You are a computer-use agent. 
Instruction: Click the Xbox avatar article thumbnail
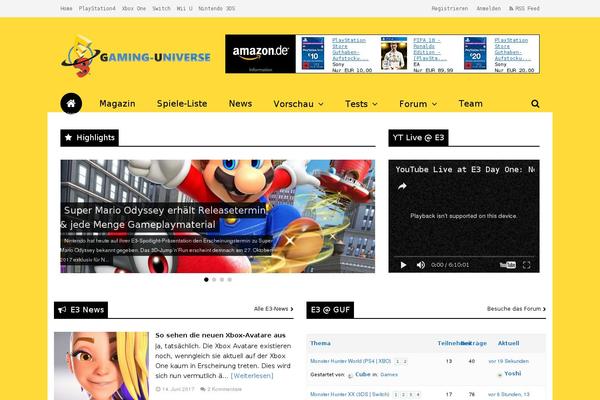click(101, 366)
